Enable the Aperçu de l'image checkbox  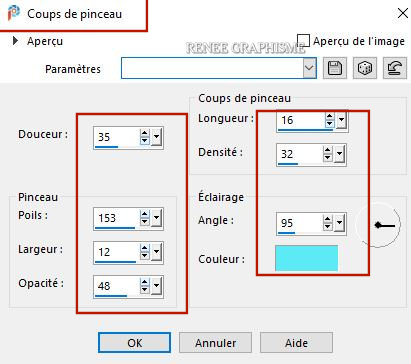(x=303, y=41)
